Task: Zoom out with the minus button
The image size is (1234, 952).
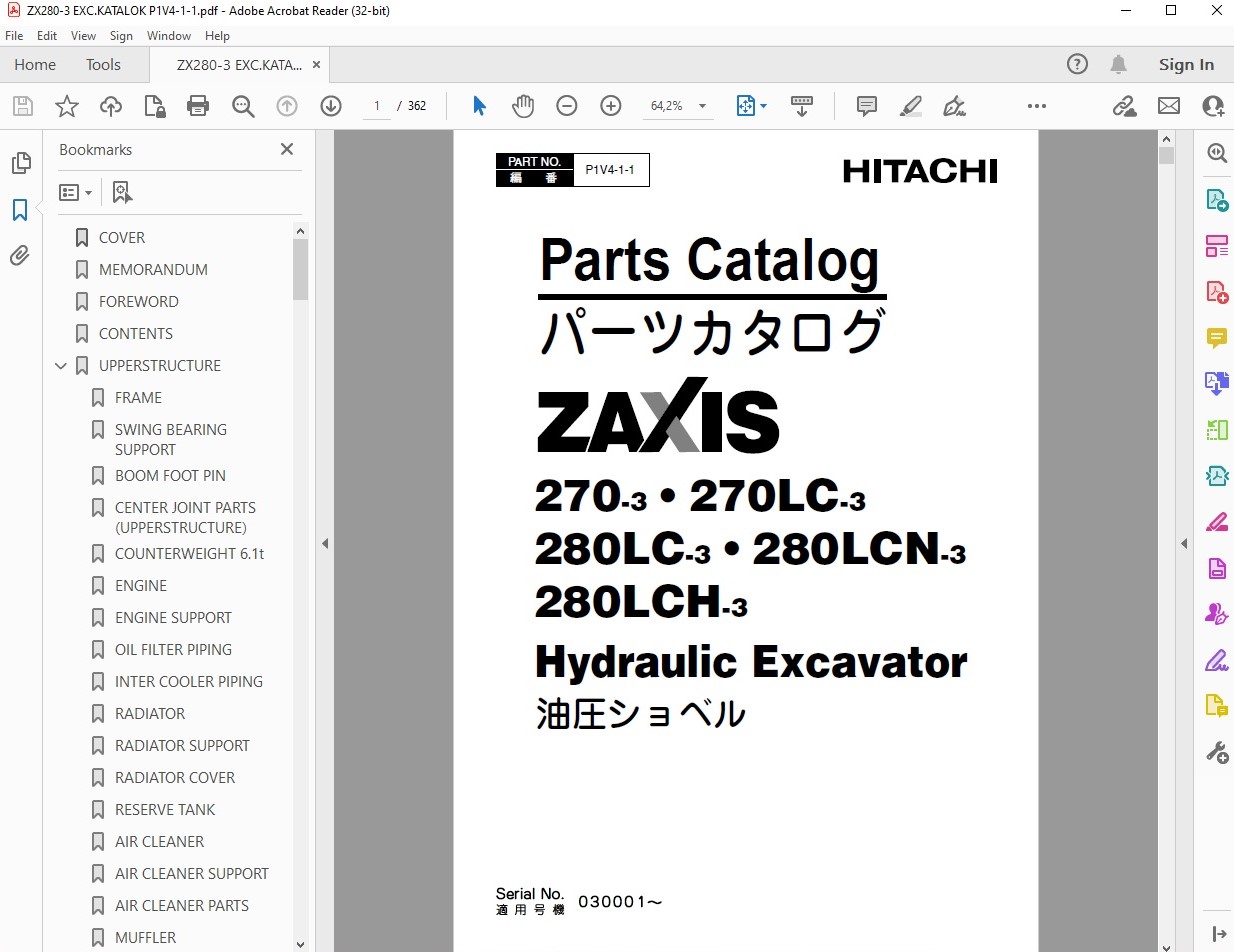Action: click(567, 106)
